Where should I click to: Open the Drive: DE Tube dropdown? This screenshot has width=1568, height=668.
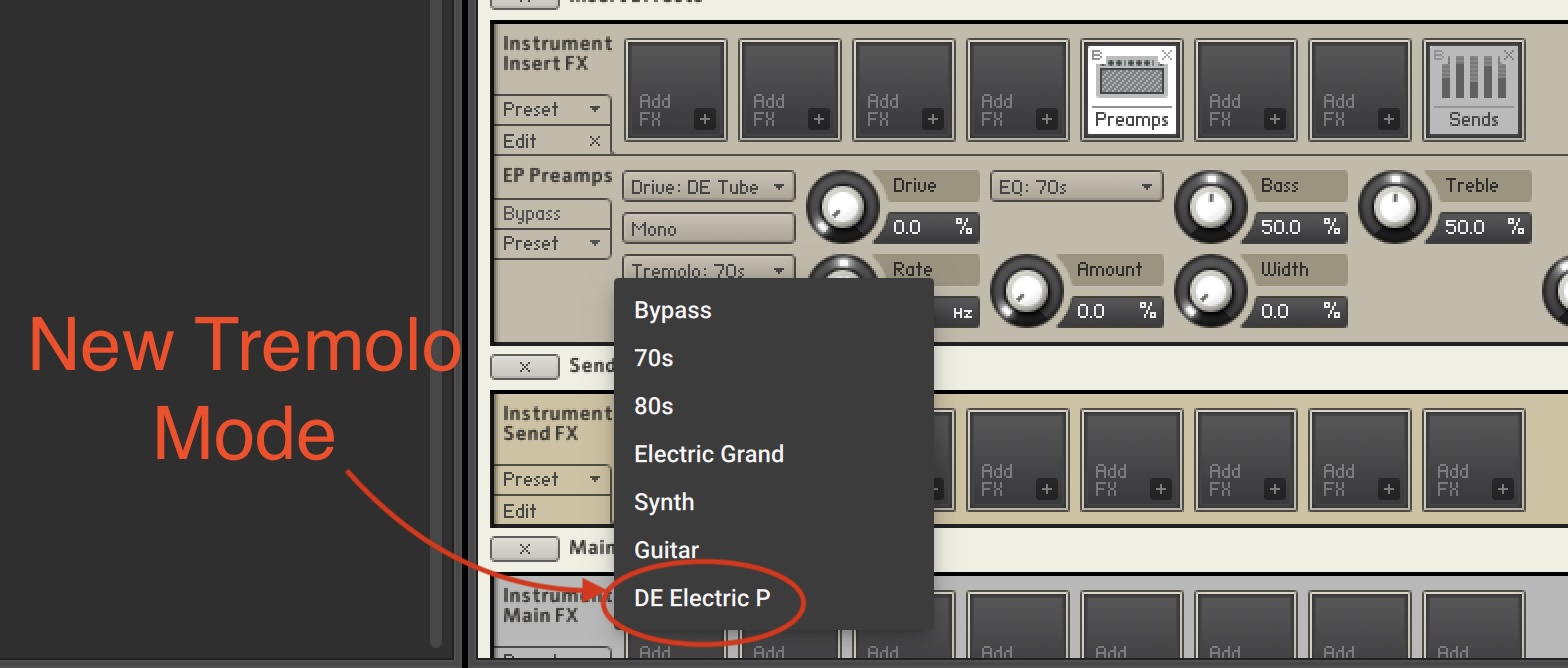[708, 187]
